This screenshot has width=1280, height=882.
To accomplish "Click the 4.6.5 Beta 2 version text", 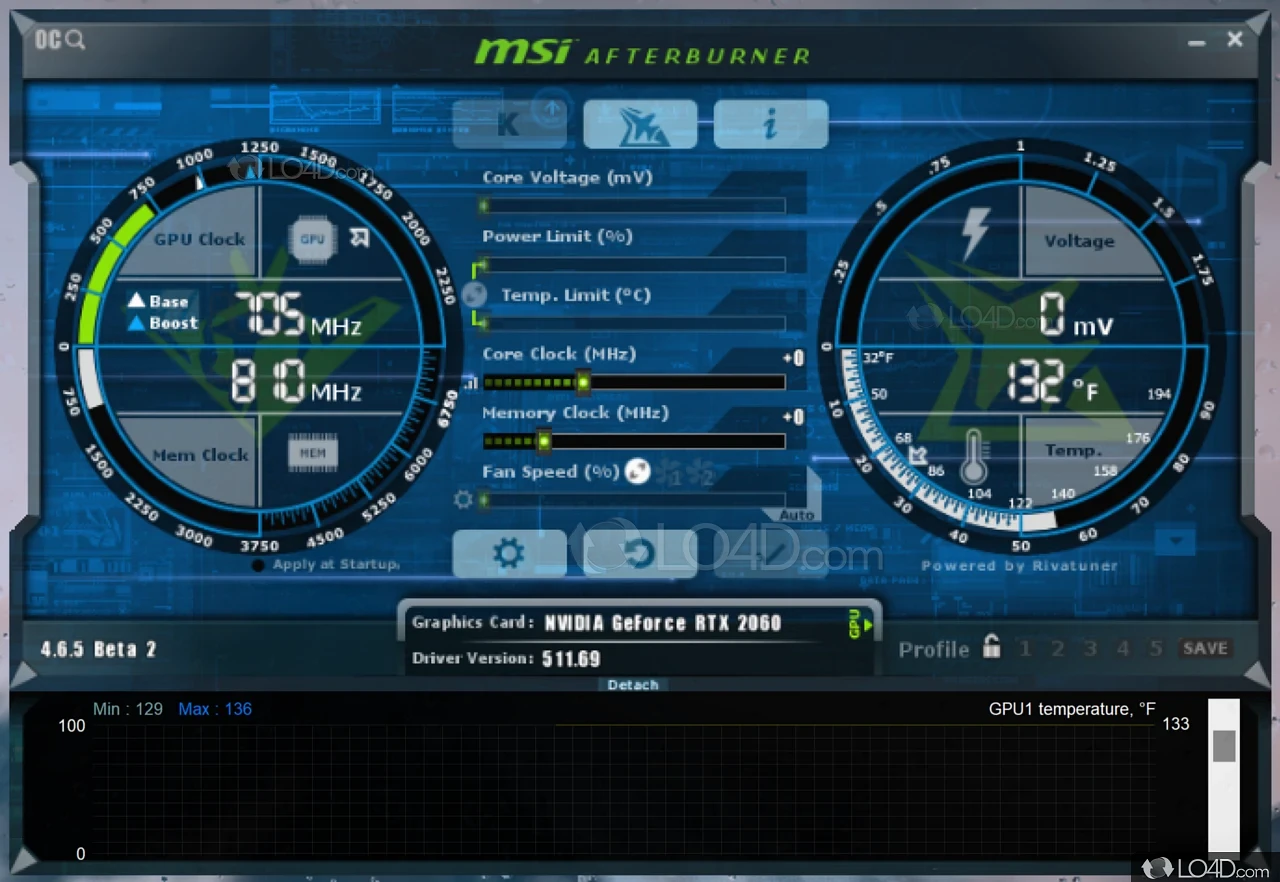I will click(98, 649).
